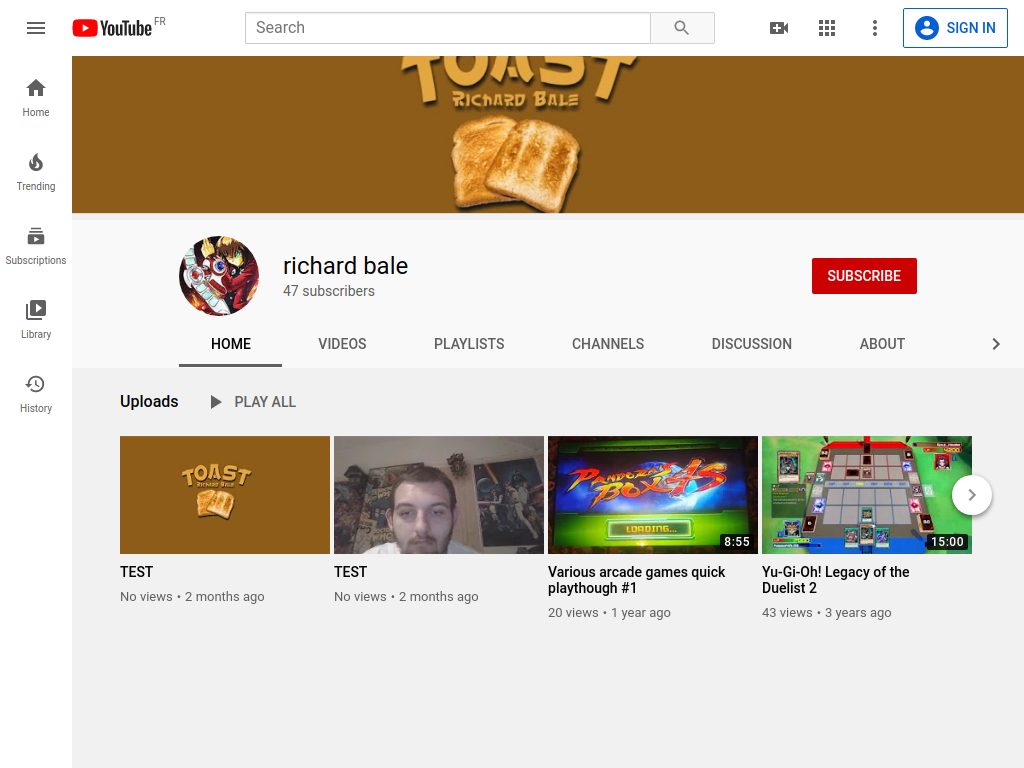
Task: Open the Uploads section heading
Action: [149, 402]
